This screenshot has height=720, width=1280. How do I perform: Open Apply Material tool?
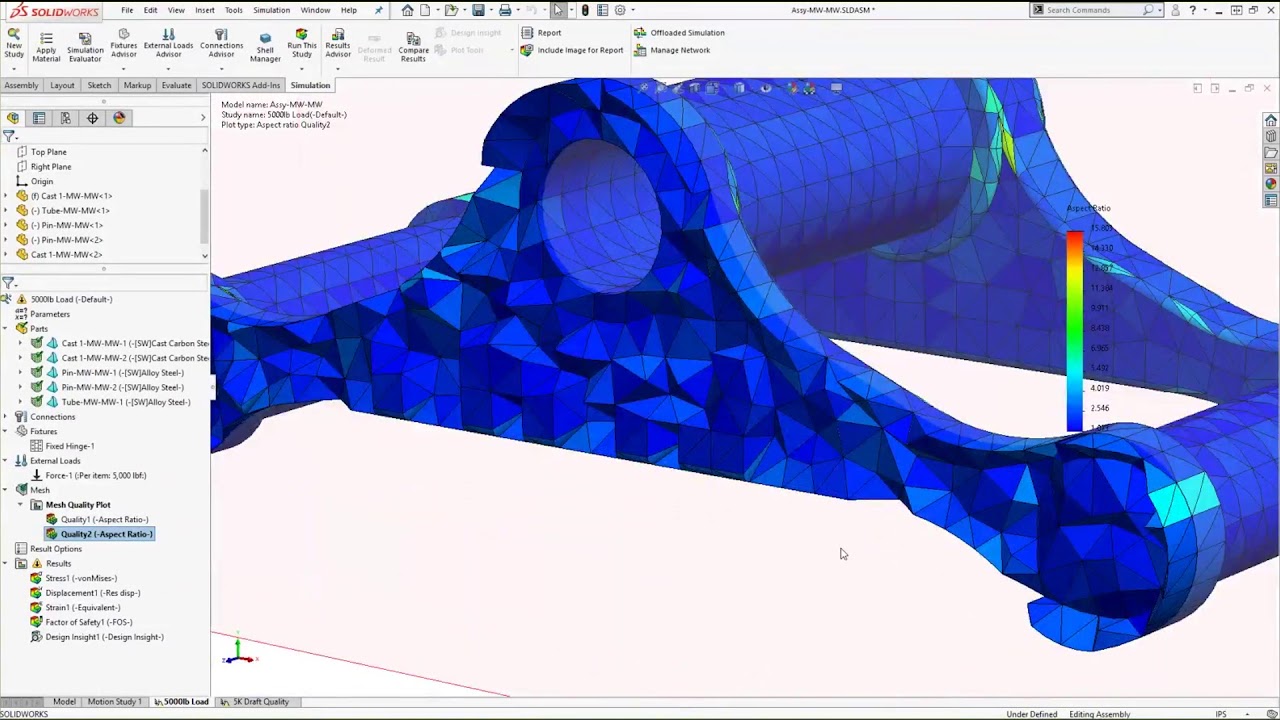click(x=46, y=46)
